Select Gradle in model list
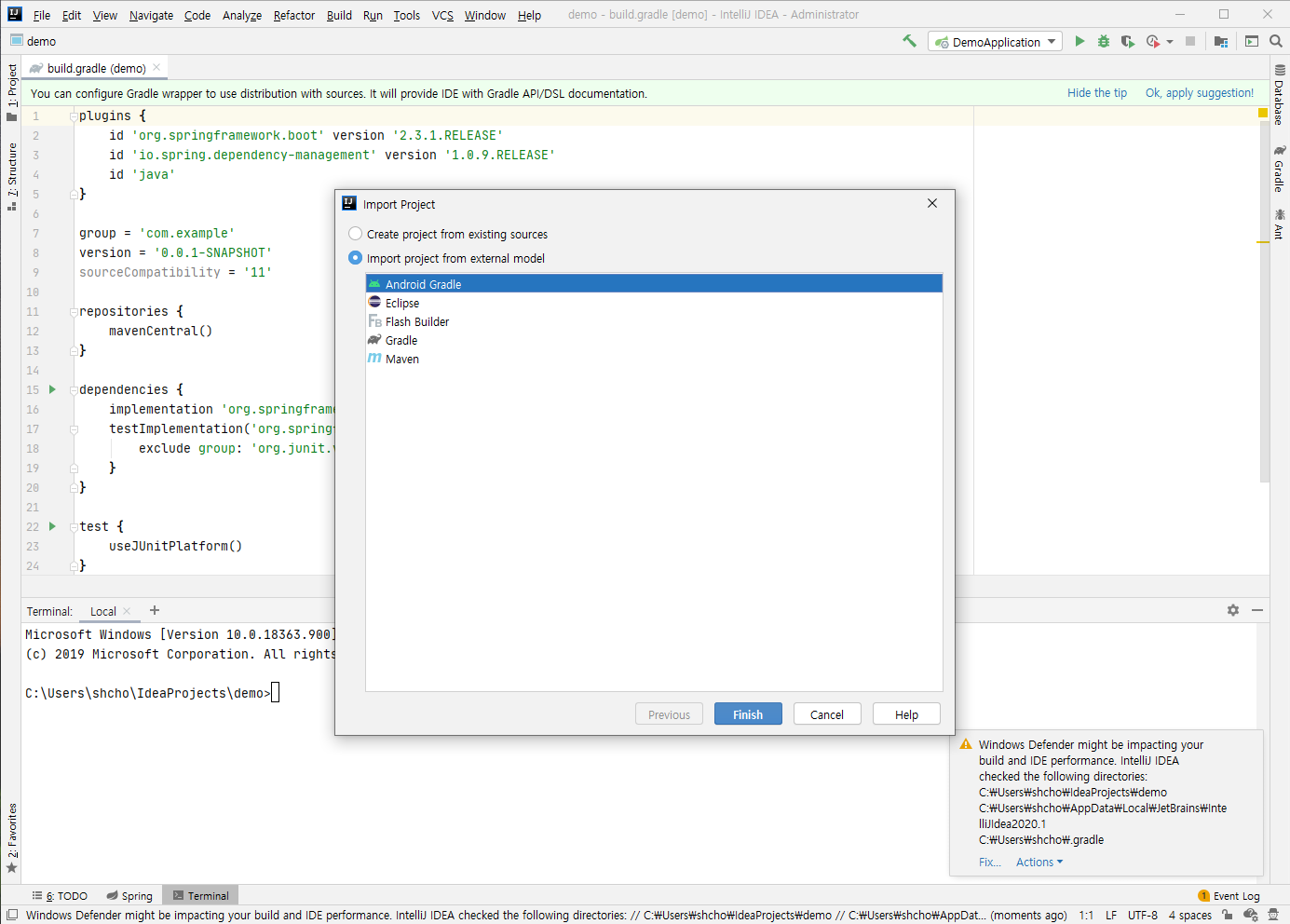Image resolution: width=1290 pixels, height=924 pixels. click(654, 340)
